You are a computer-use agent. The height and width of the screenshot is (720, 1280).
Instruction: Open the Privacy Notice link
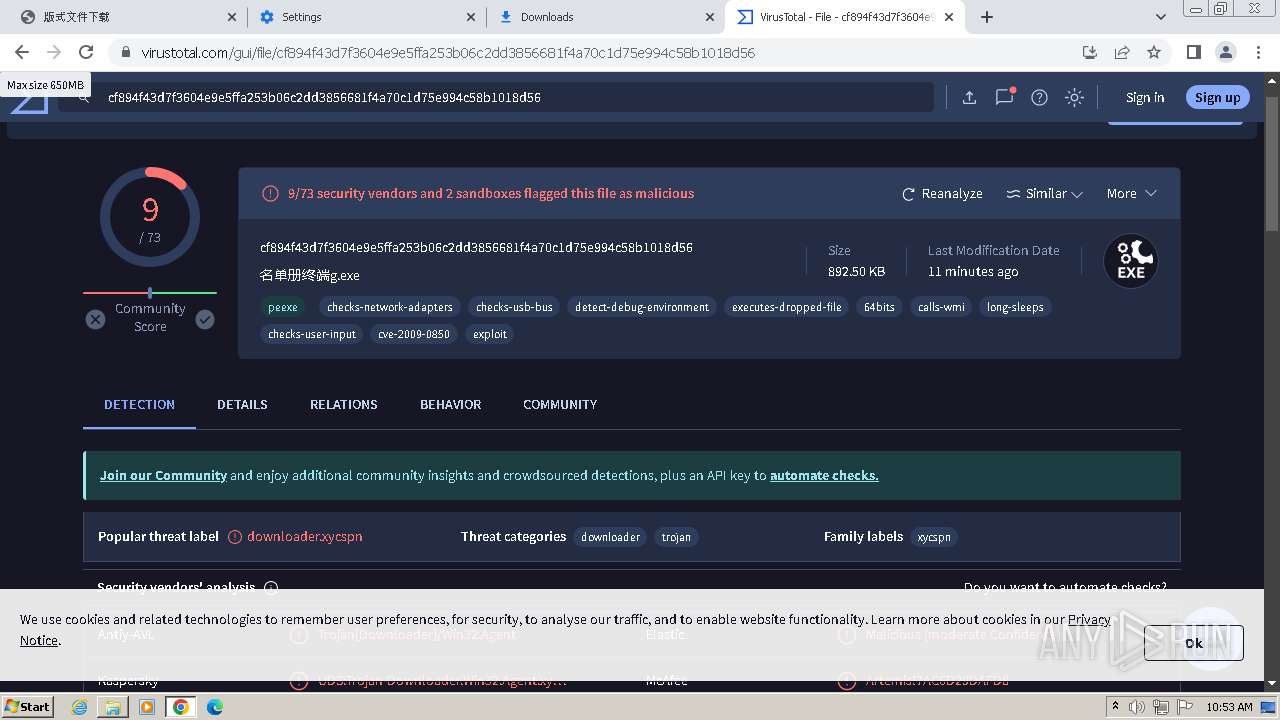[x=1089, y=620]
